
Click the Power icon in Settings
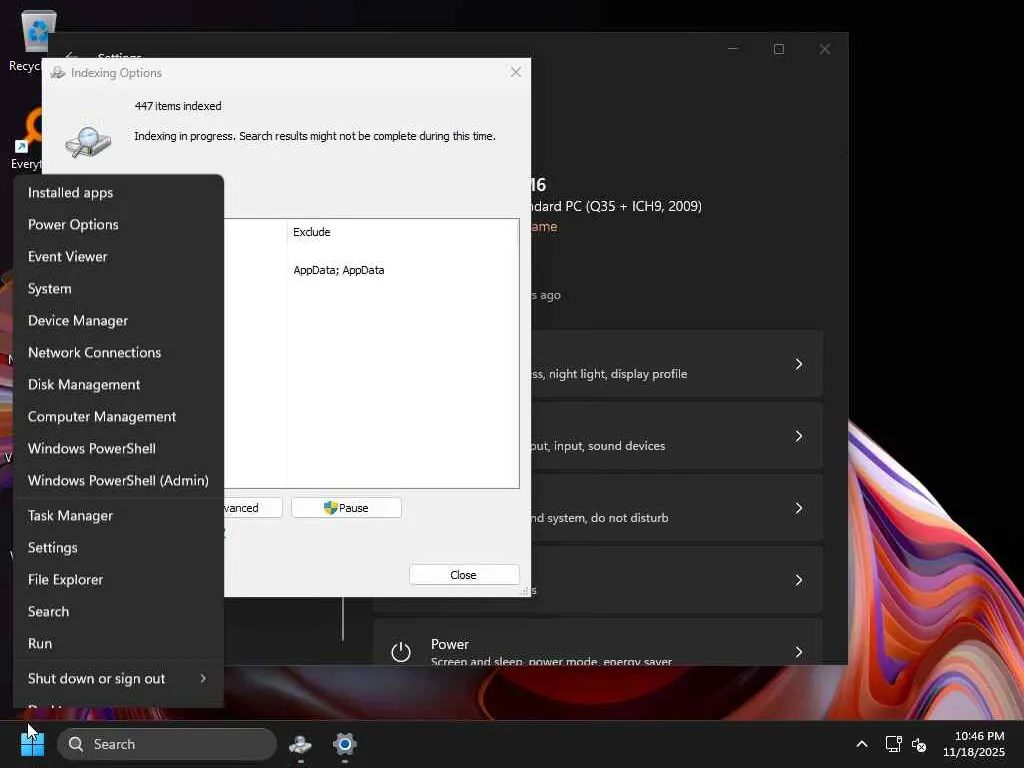point(401,652)
